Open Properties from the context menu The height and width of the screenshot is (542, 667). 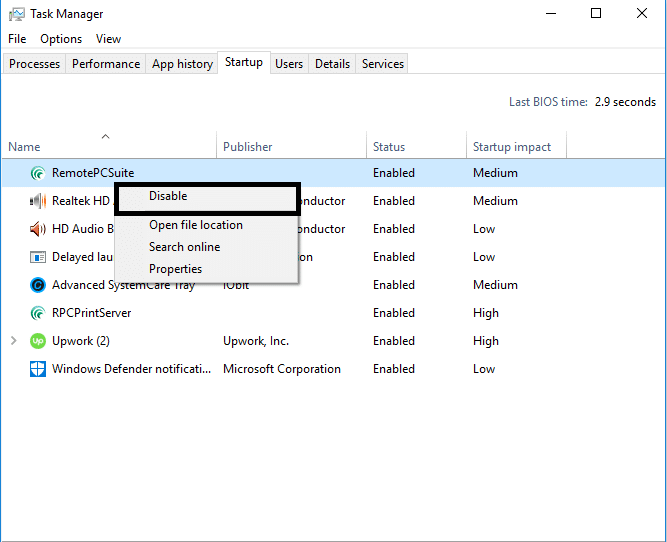176,269
